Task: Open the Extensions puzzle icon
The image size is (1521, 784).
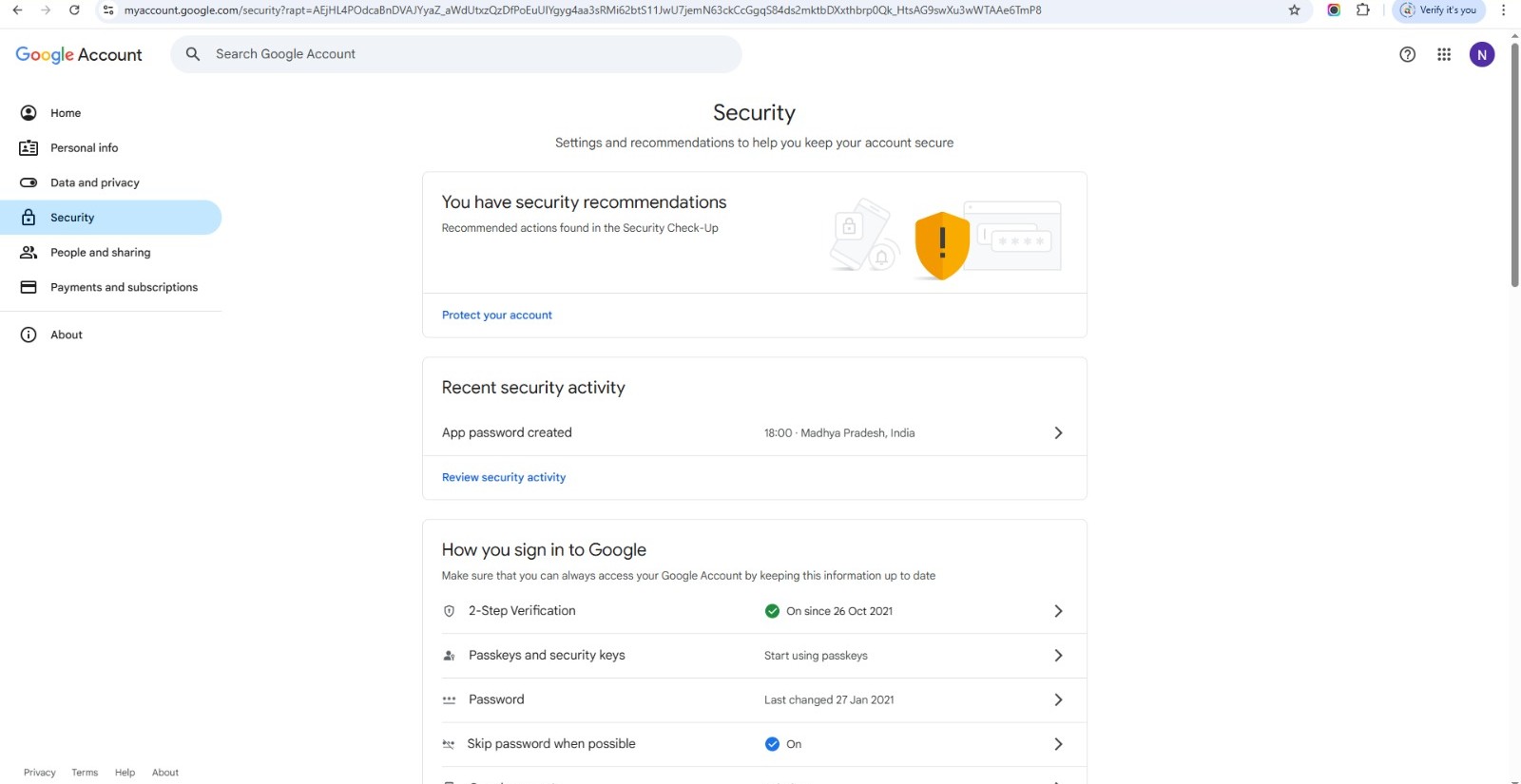Action: pos(1363,10)
